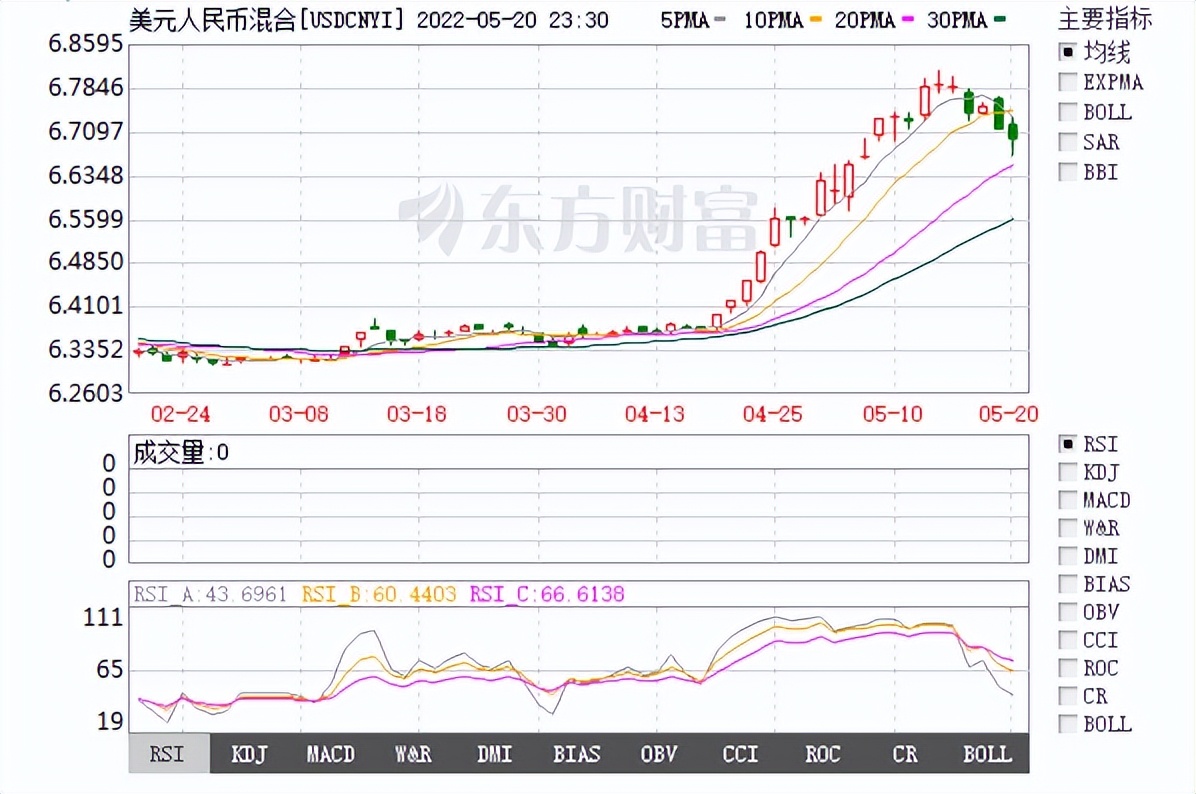Enable the MACD indicator in sidebar
This screenshot has width=1196, height=794.
[x=1066, y=500]
